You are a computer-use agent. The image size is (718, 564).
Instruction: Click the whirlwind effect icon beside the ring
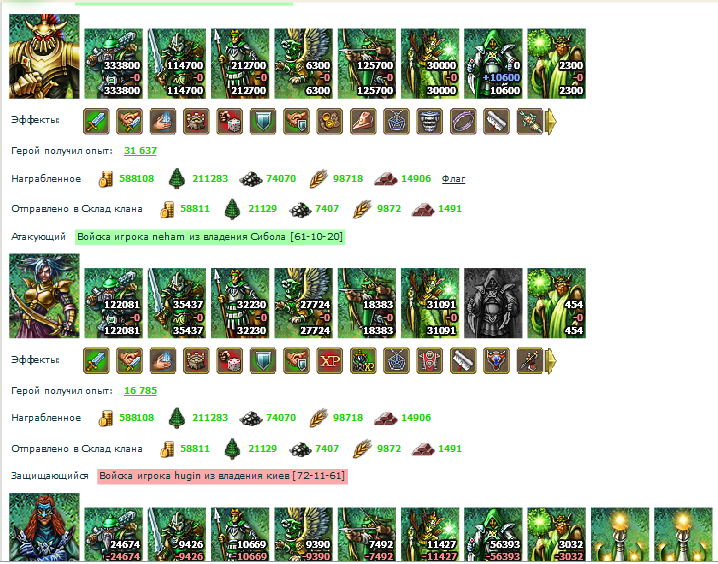[430, 121]
